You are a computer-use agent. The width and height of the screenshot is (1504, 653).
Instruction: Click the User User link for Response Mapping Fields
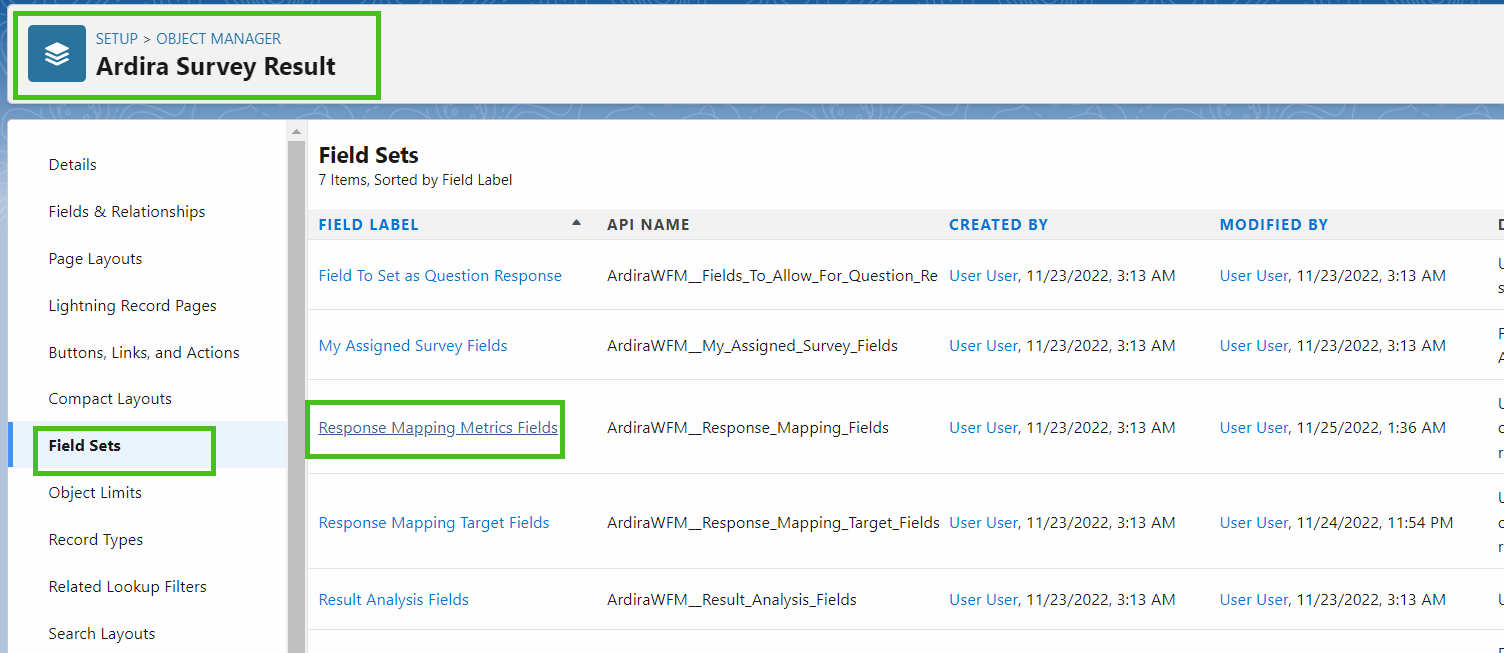(983, 427)
